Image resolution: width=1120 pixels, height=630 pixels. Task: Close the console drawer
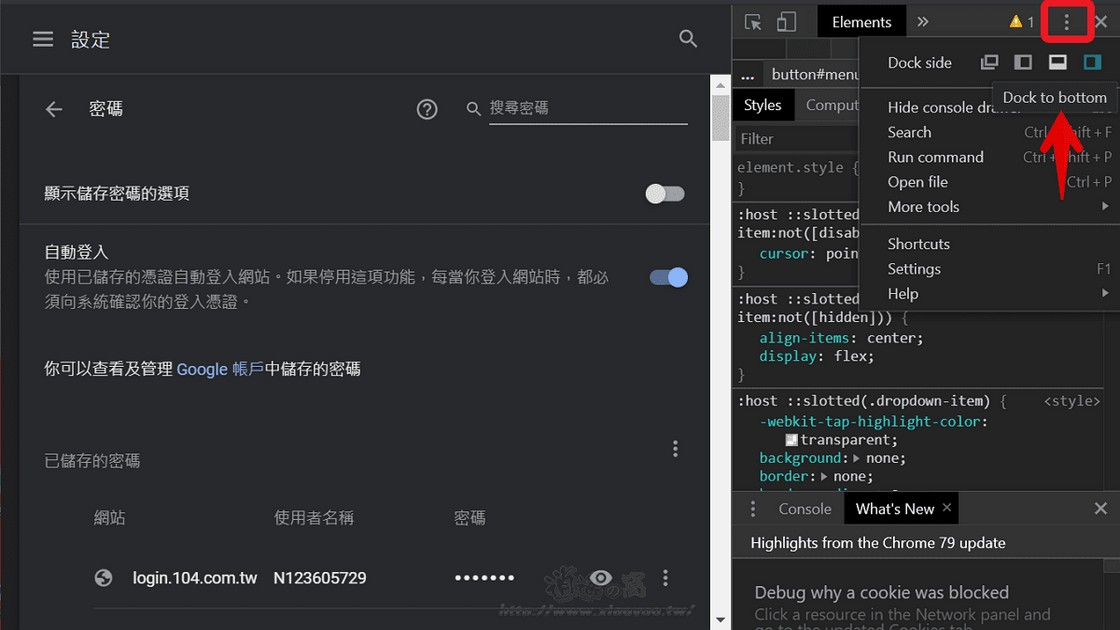point(1100,509)
